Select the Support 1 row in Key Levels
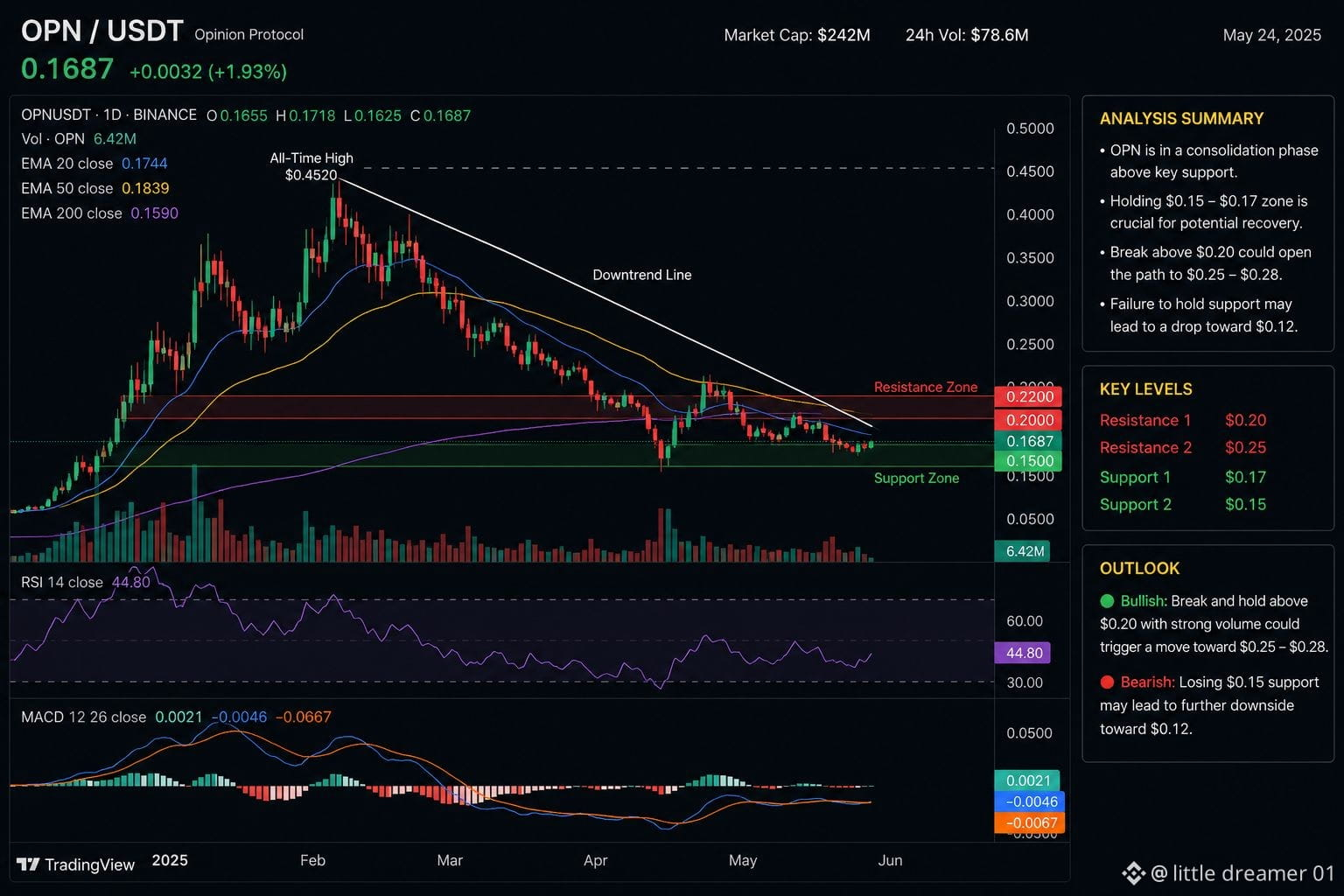The width and height of the screenshot is (1344, 896). (x=1183, y=478)
